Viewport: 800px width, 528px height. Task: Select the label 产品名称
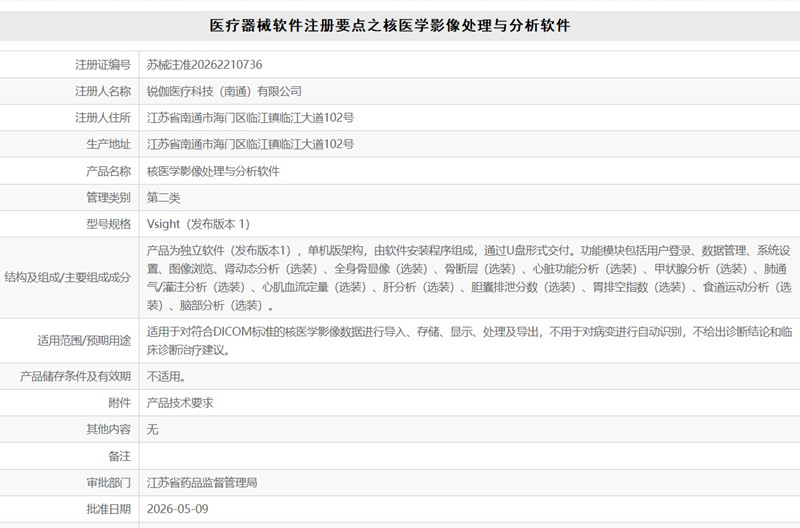tap(109, 171)
